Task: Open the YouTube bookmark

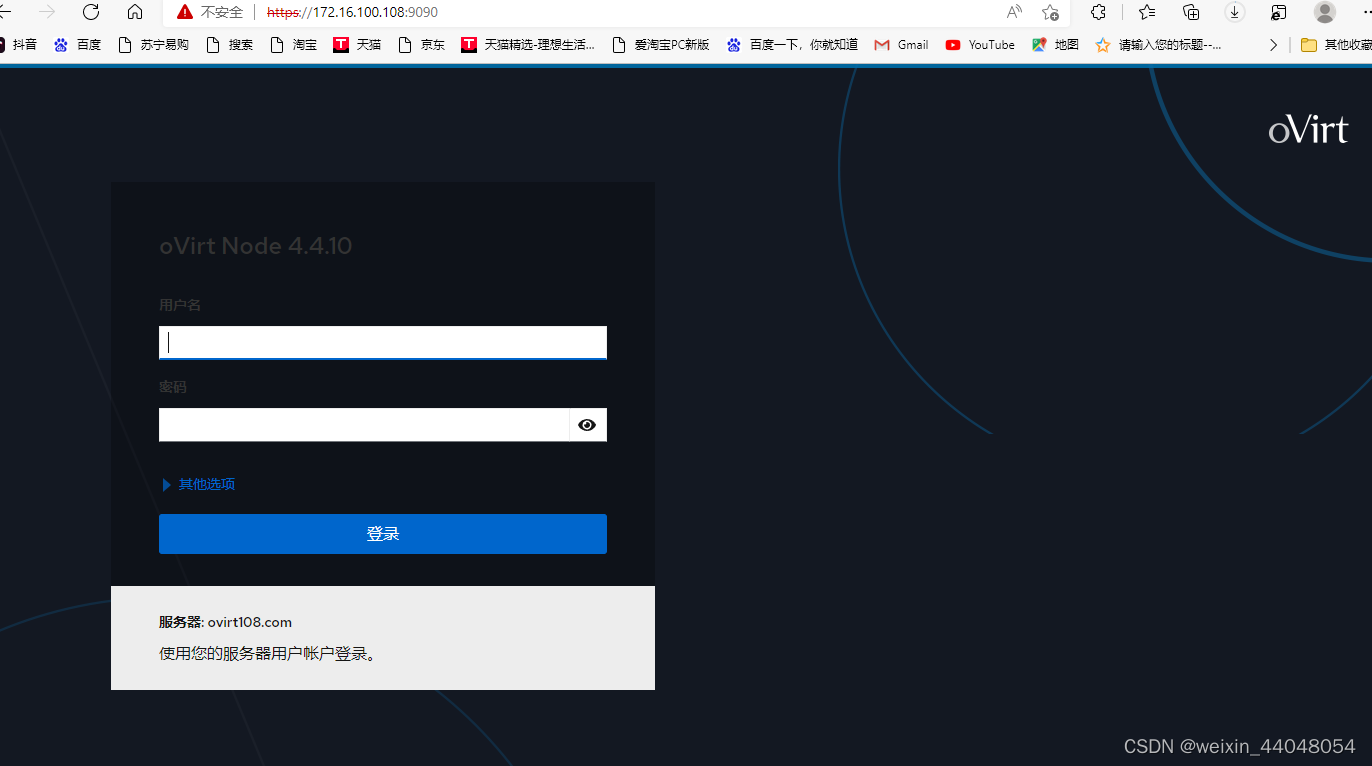Action: 980,45
